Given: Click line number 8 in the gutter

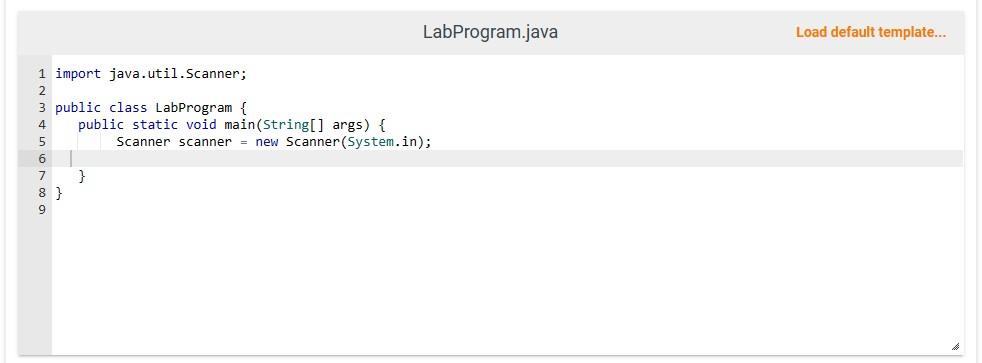Looking at the screenshot, I should pyautogui.click(x=42, y=193).
